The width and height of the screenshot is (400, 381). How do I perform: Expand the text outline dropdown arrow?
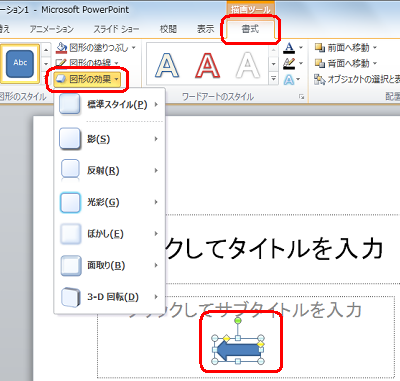[x=301, y=63]
